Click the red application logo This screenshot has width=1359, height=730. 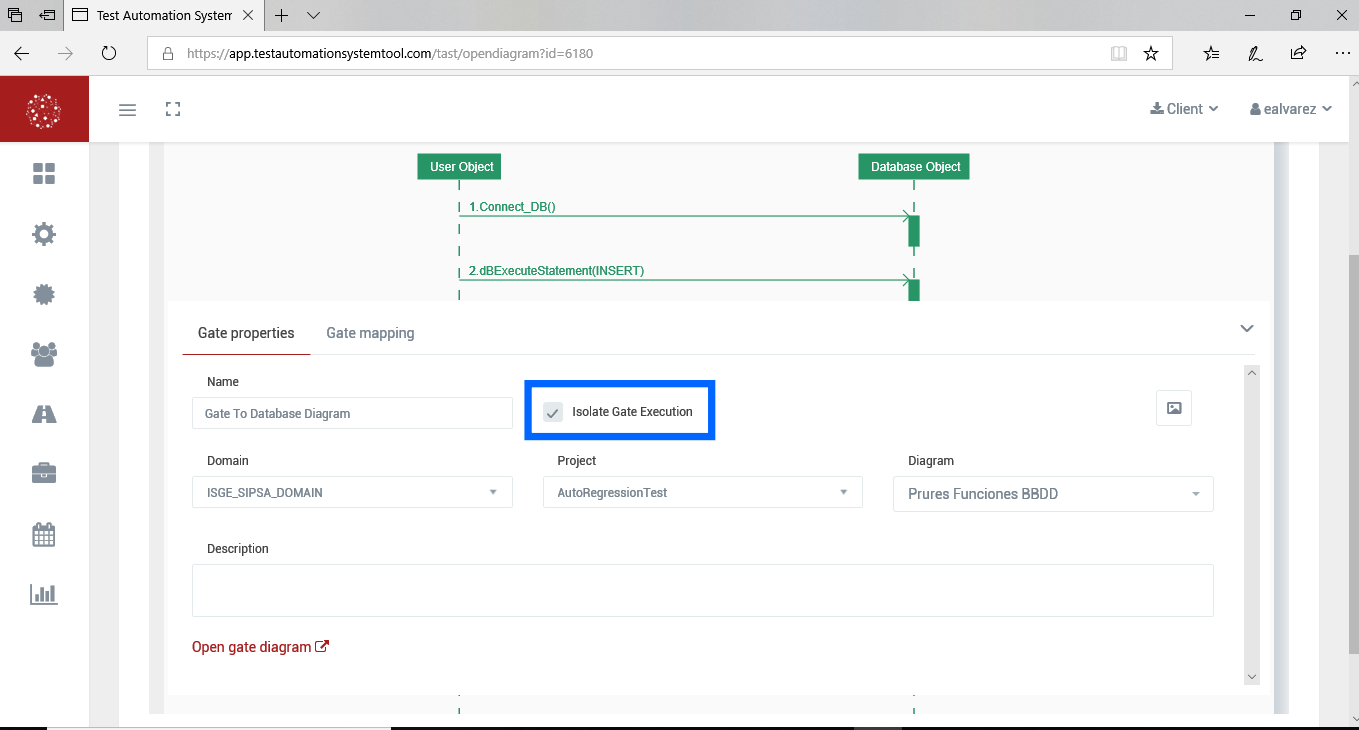click(44, 109)
